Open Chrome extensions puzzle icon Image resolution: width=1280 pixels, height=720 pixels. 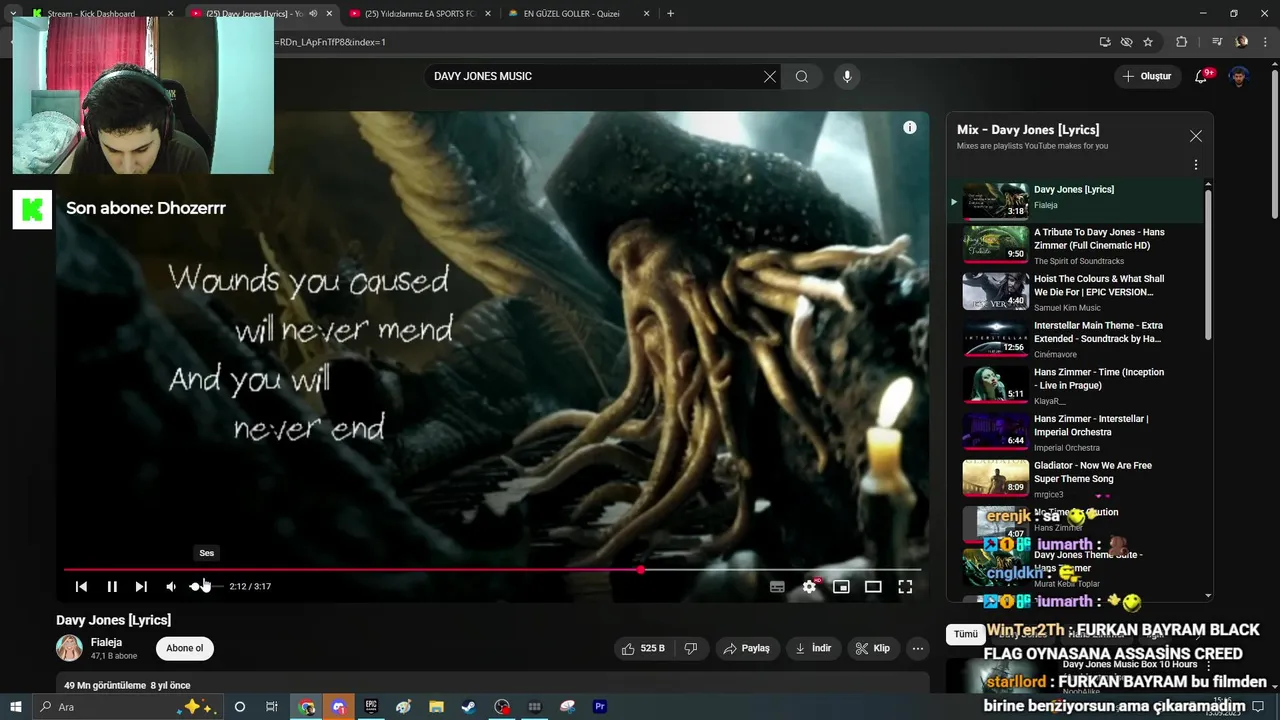point(1181,42)
